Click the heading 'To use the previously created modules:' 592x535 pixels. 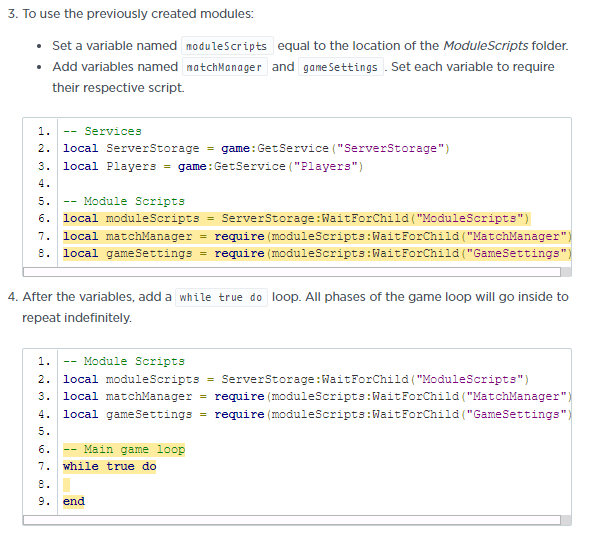138,14
